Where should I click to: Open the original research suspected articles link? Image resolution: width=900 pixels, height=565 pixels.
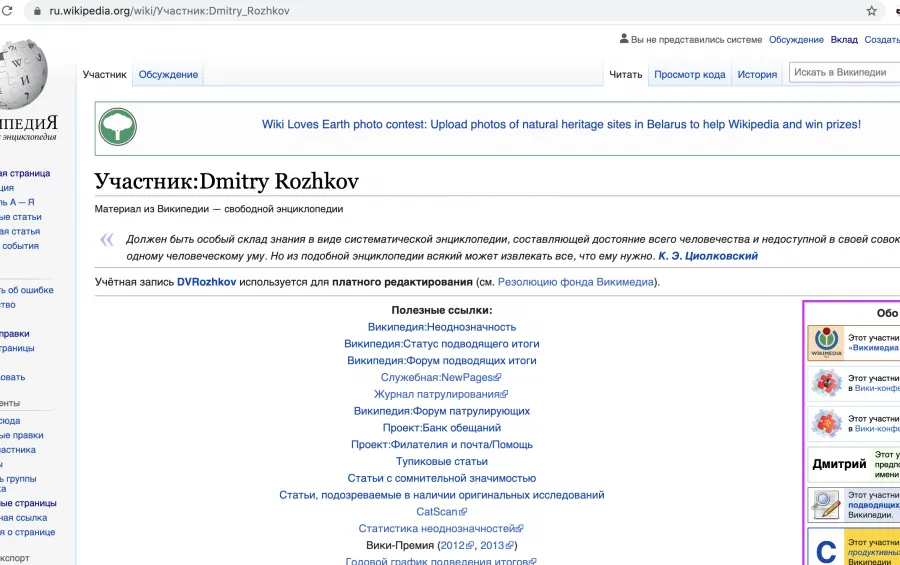[442, 495]
